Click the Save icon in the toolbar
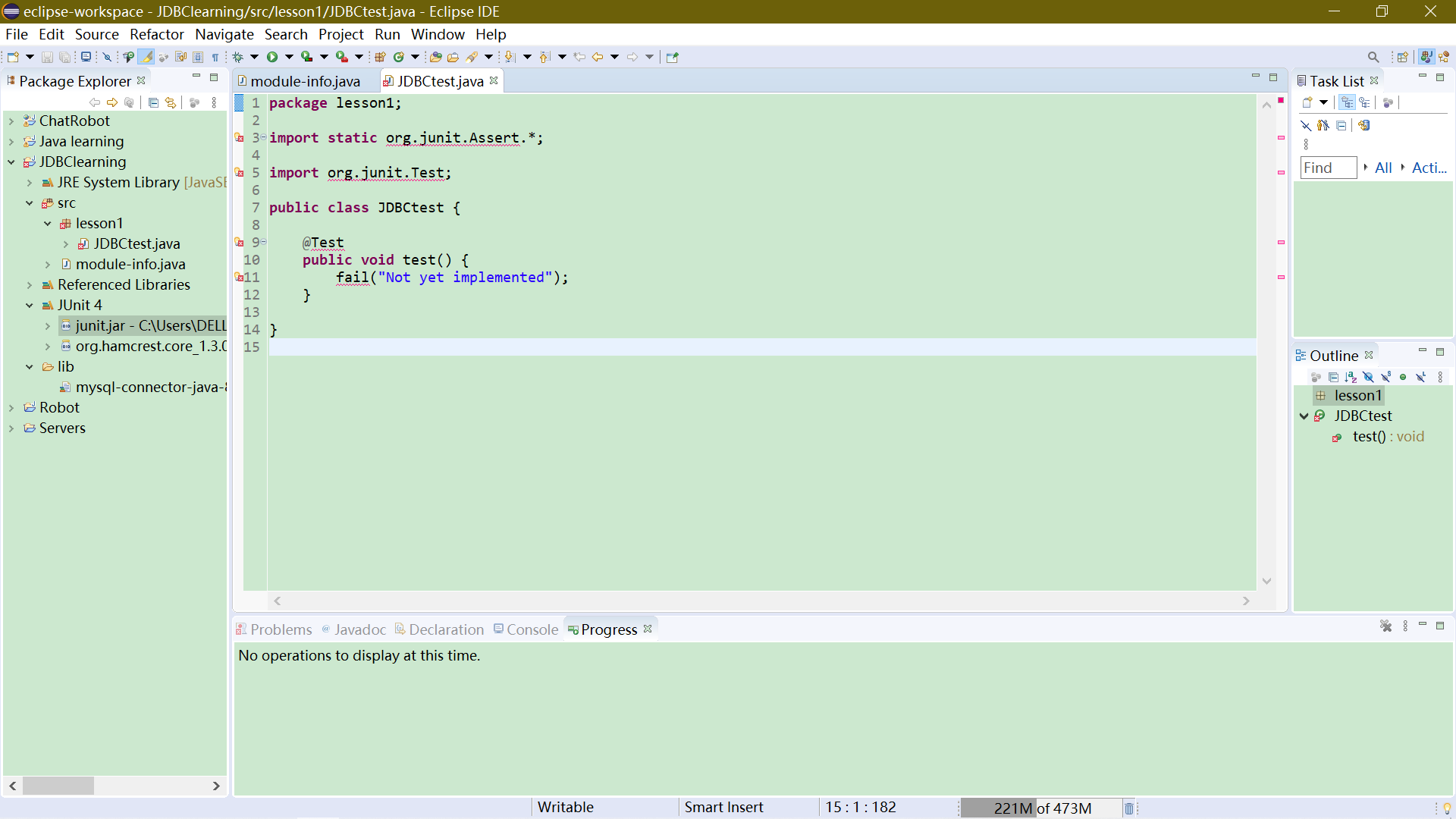Screen dimensions: 1456x819 coord(47,57)
